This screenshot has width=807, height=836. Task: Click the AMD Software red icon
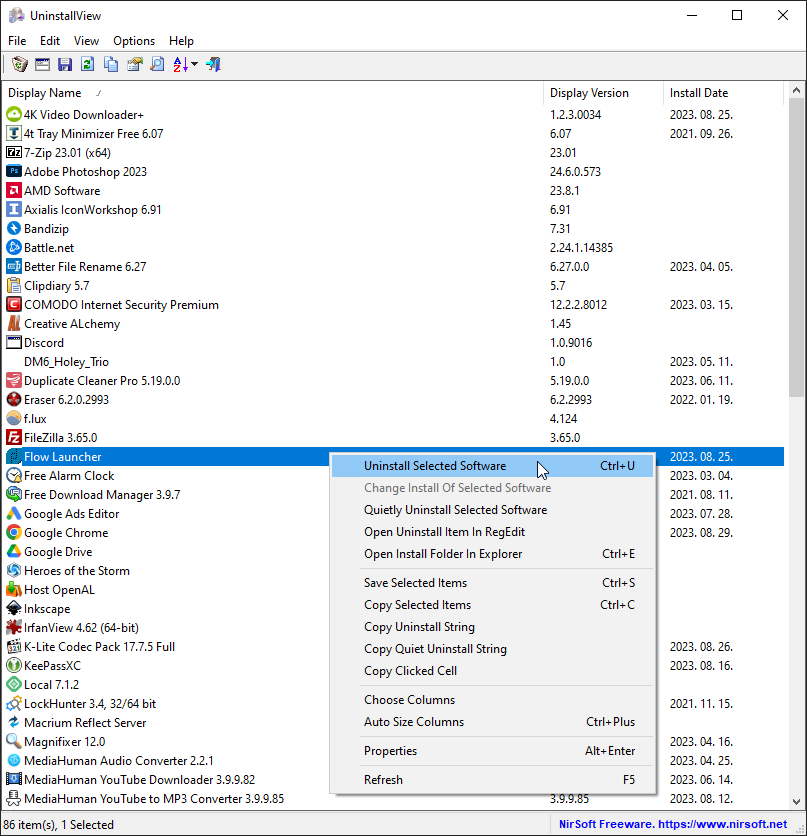click(x=14, y=190)
